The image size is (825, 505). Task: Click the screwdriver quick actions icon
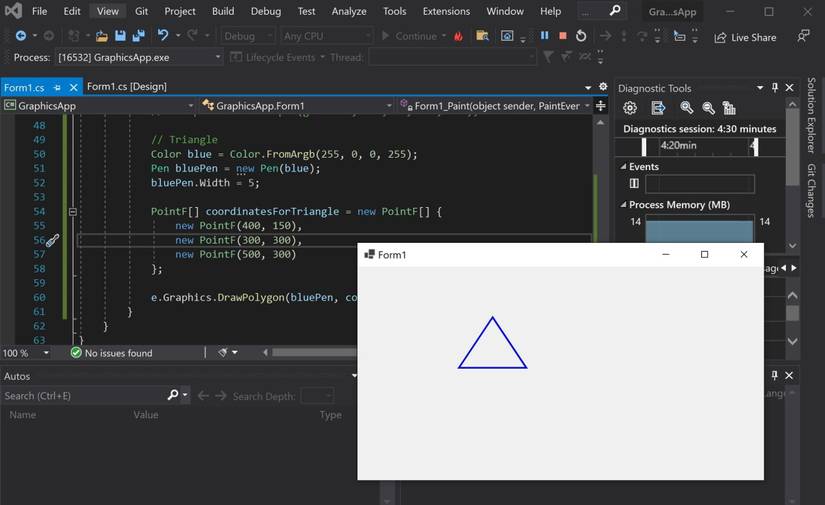coord(52,240)
